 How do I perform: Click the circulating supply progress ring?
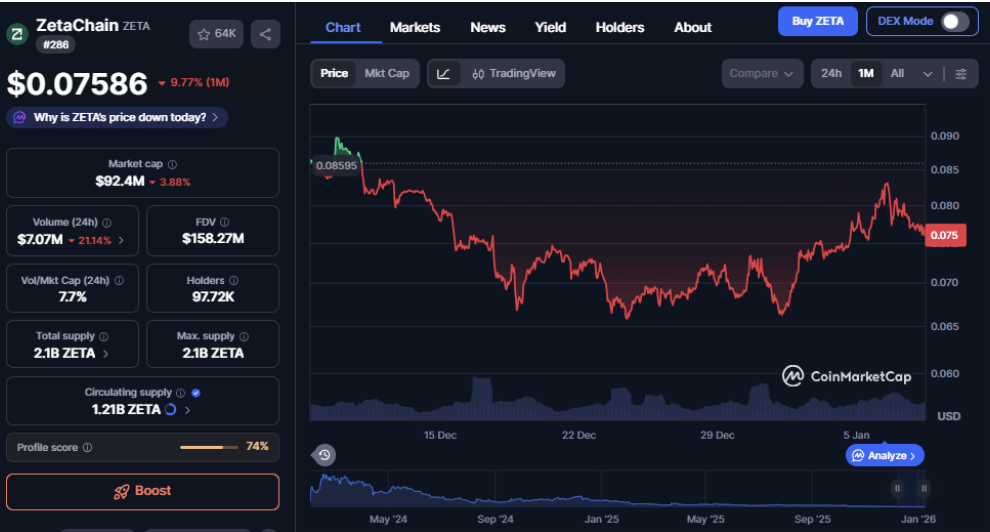tap(170, 410)
